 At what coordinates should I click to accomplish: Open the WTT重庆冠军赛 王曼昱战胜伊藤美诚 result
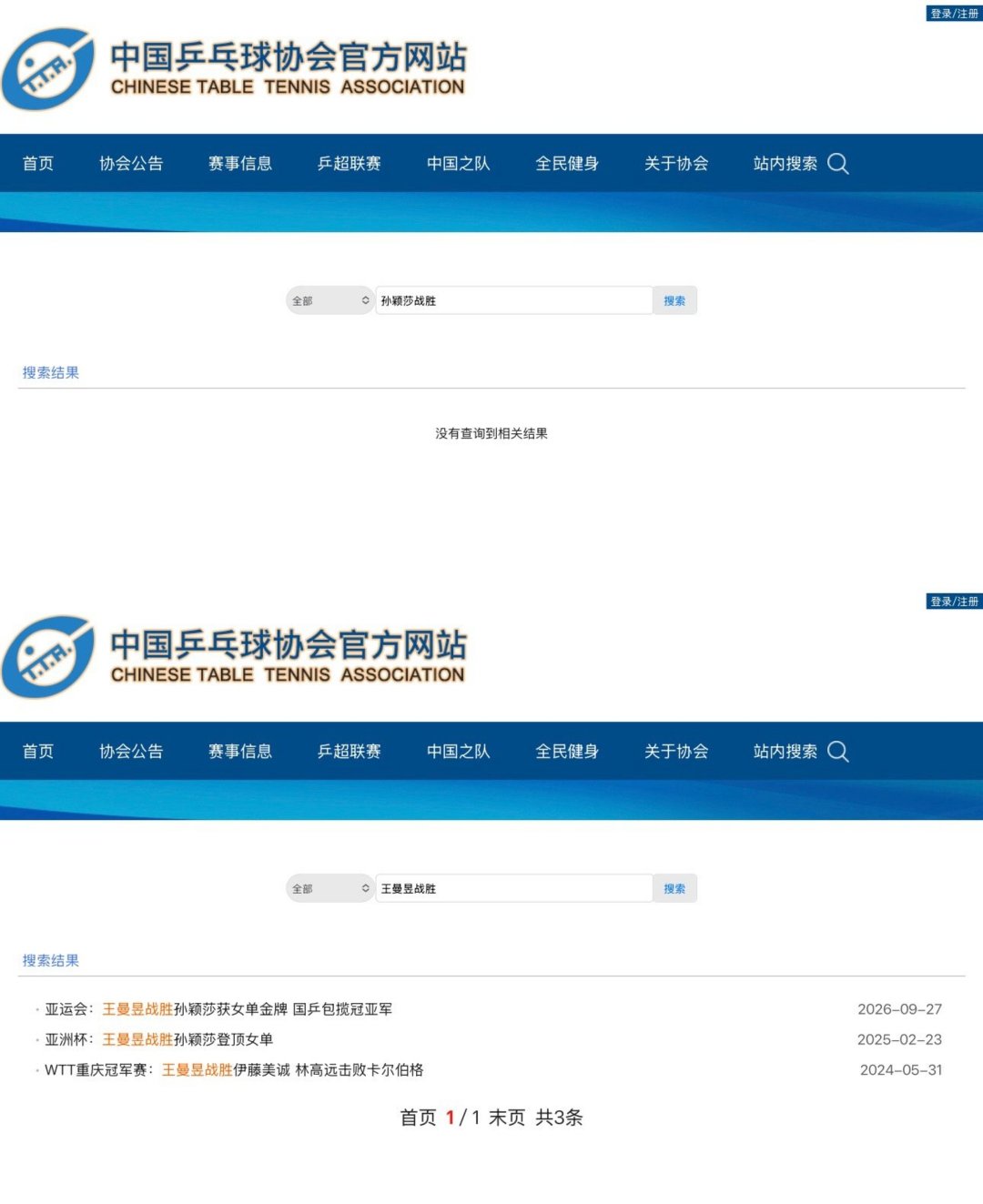click(234, 1070)
